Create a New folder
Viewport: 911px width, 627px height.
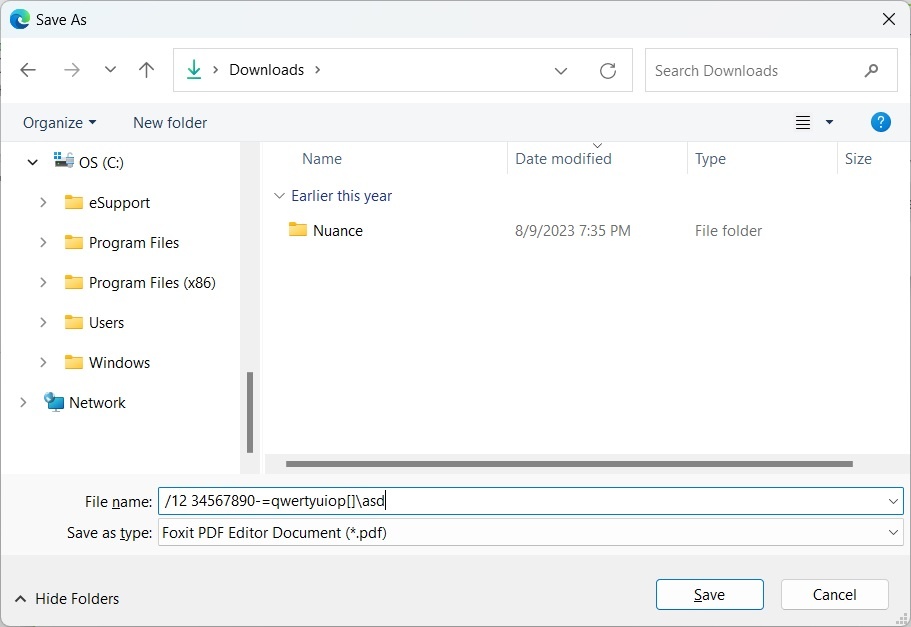[170, 123]
